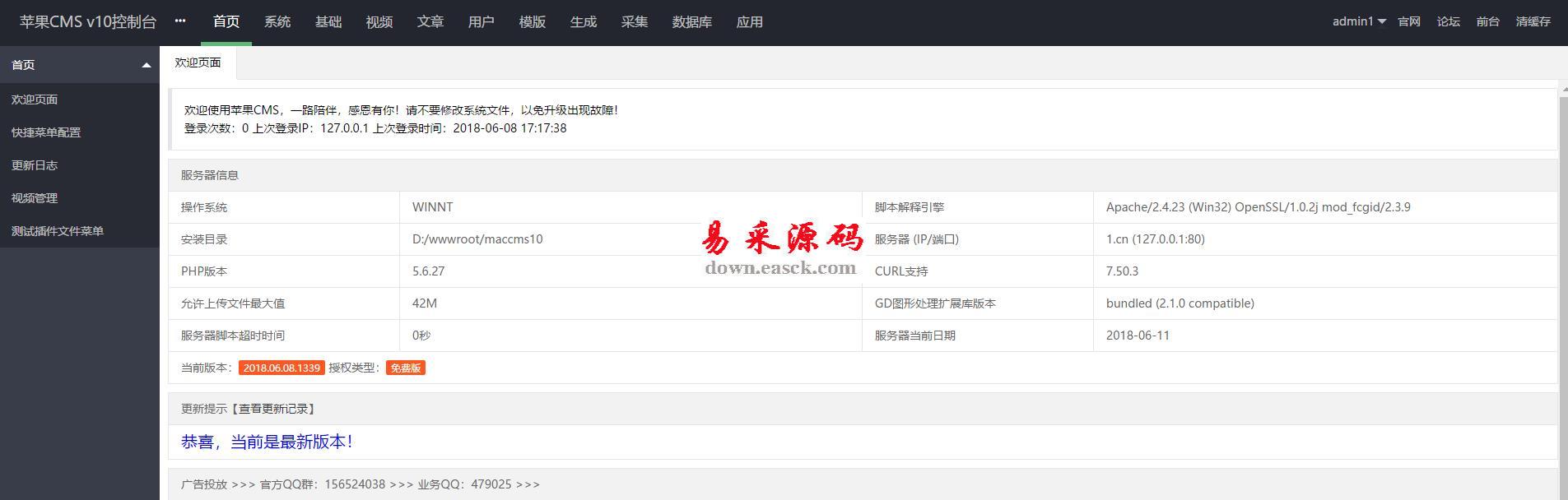This screenshot has height=500, width=1568.
Task: Click the vertical scrollbar on the right
Action: pos(1563,288)
